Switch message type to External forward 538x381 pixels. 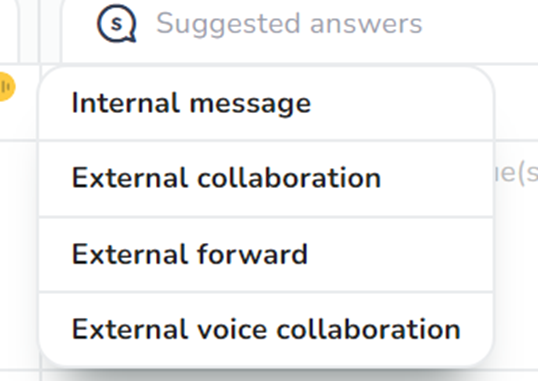(266, 254)
